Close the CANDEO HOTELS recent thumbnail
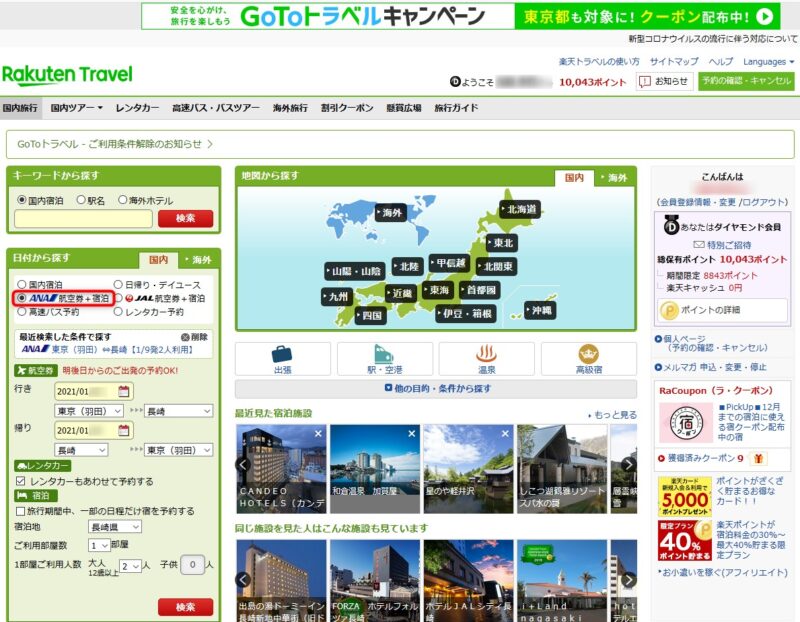The width and height of the screenshot is (800, 622). click(x=318, y=433)
